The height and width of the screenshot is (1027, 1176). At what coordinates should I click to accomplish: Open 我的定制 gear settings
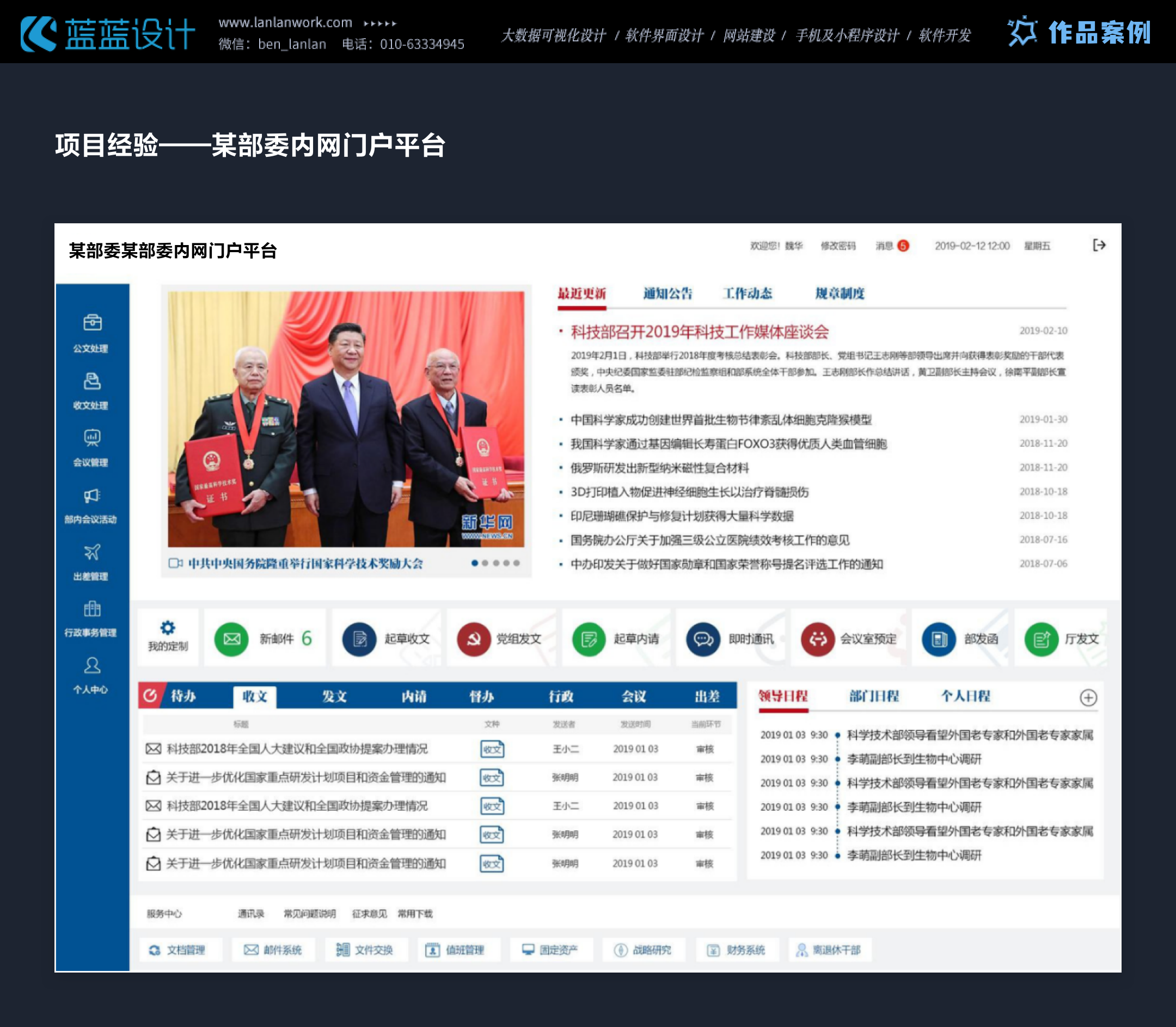click(167, 628)
